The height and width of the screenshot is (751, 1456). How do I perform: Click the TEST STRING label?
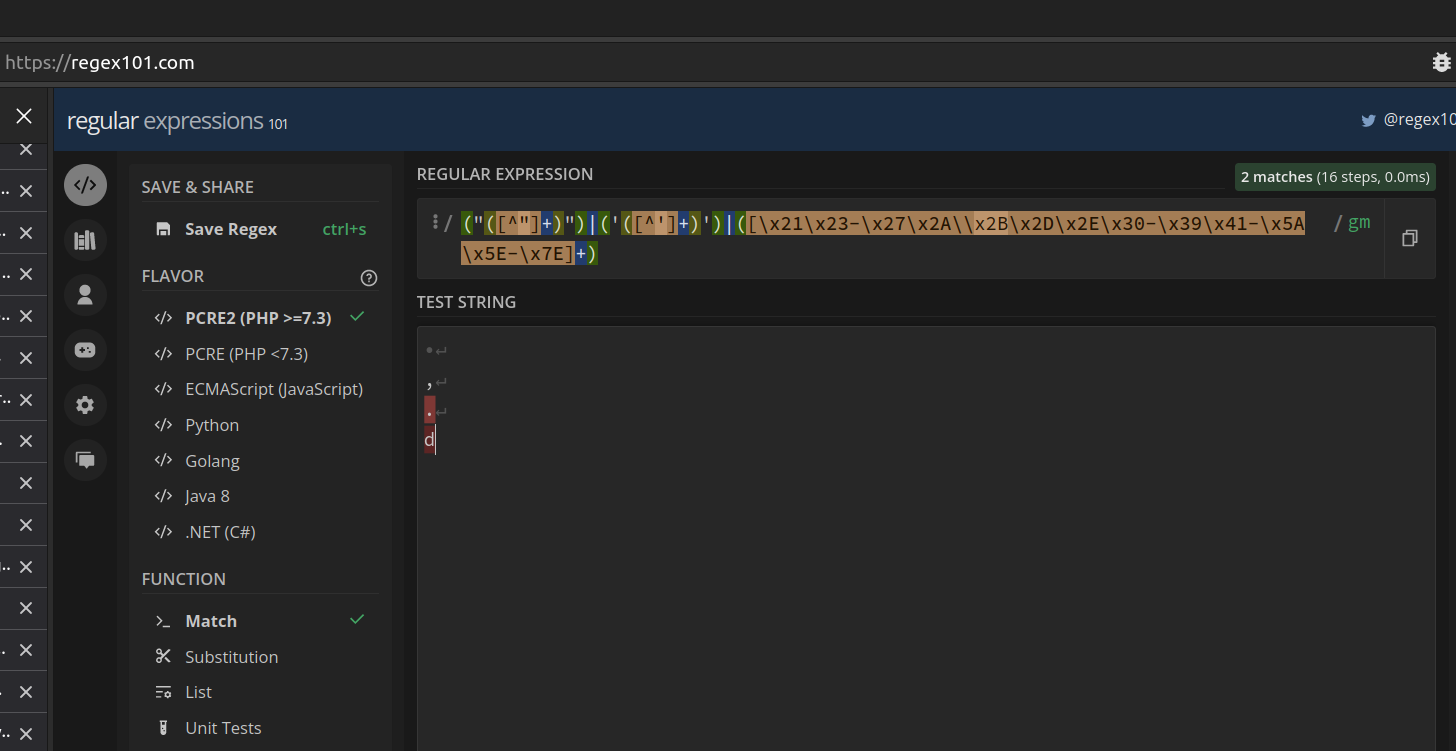click(x=467, y=302)
